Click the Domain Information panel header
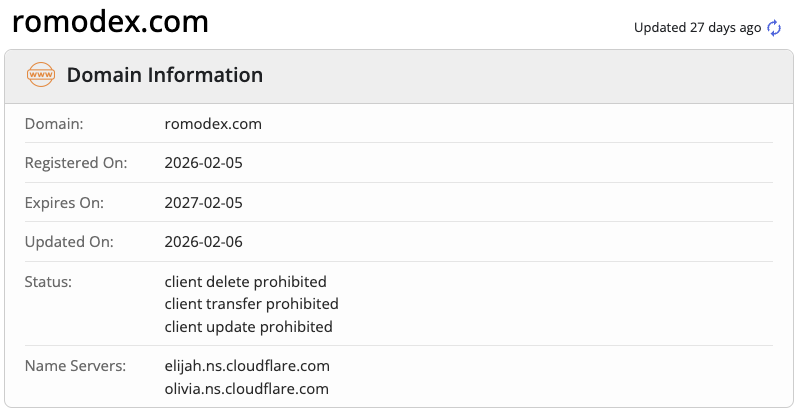Screen dimensions: 808x420 [165, 75]
